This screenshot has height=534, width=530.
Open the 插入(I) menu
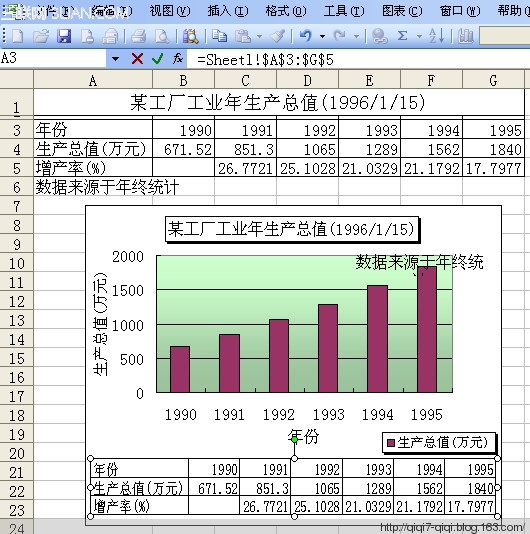pyautogui.click(x=228, y=12)
